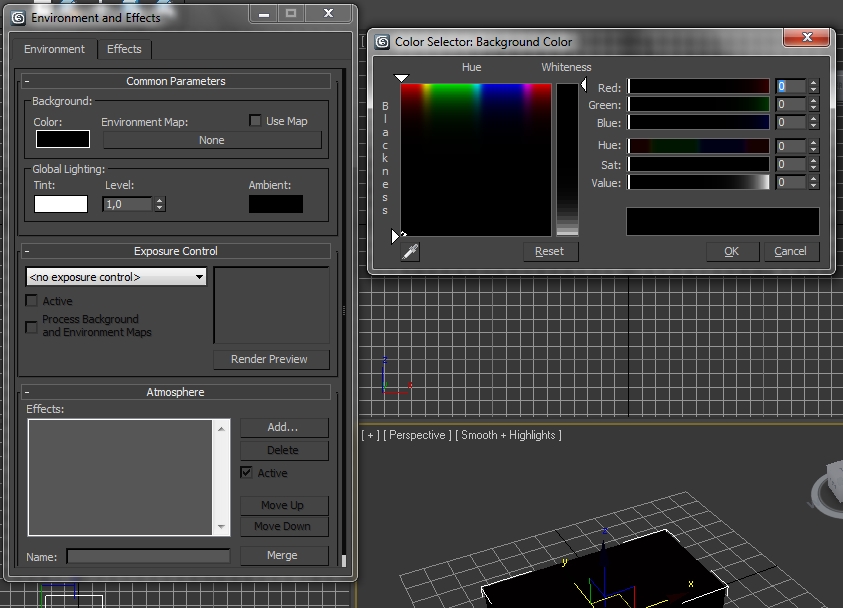The width and height of the screenshot is (843, 608).
Task: Increase the Red value spinner
Action: 814,84
